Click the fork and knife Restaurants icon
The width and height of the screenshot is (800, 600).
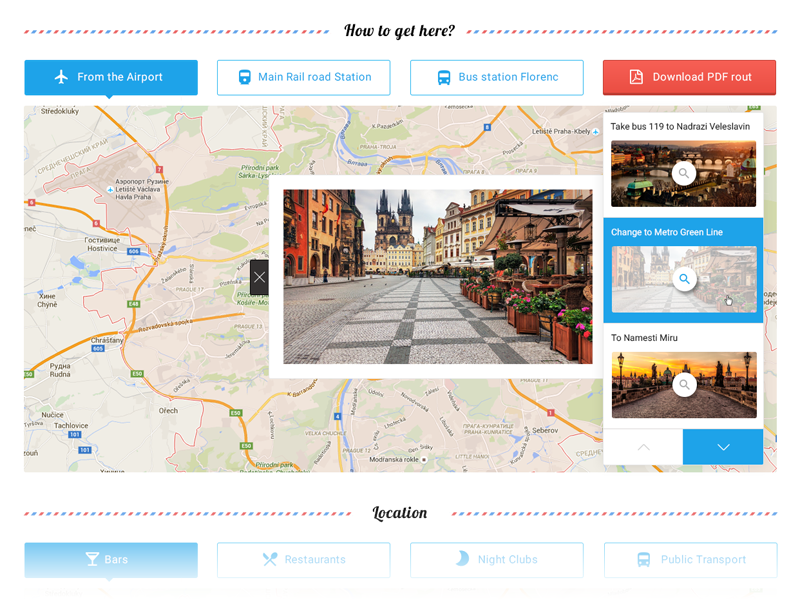pos(270,560)
